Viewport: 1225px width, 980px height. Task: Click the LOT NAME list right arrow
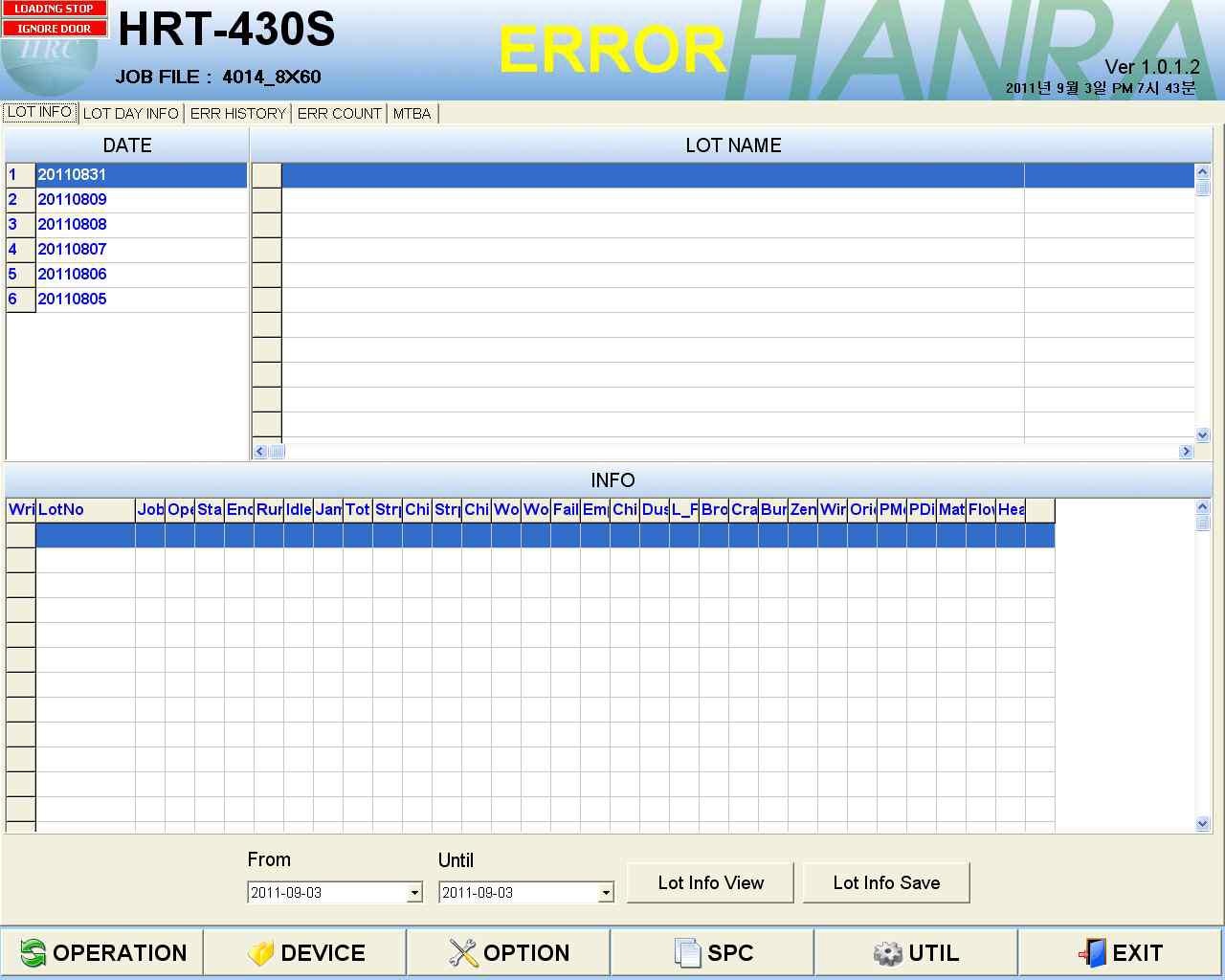(1187, 451)
